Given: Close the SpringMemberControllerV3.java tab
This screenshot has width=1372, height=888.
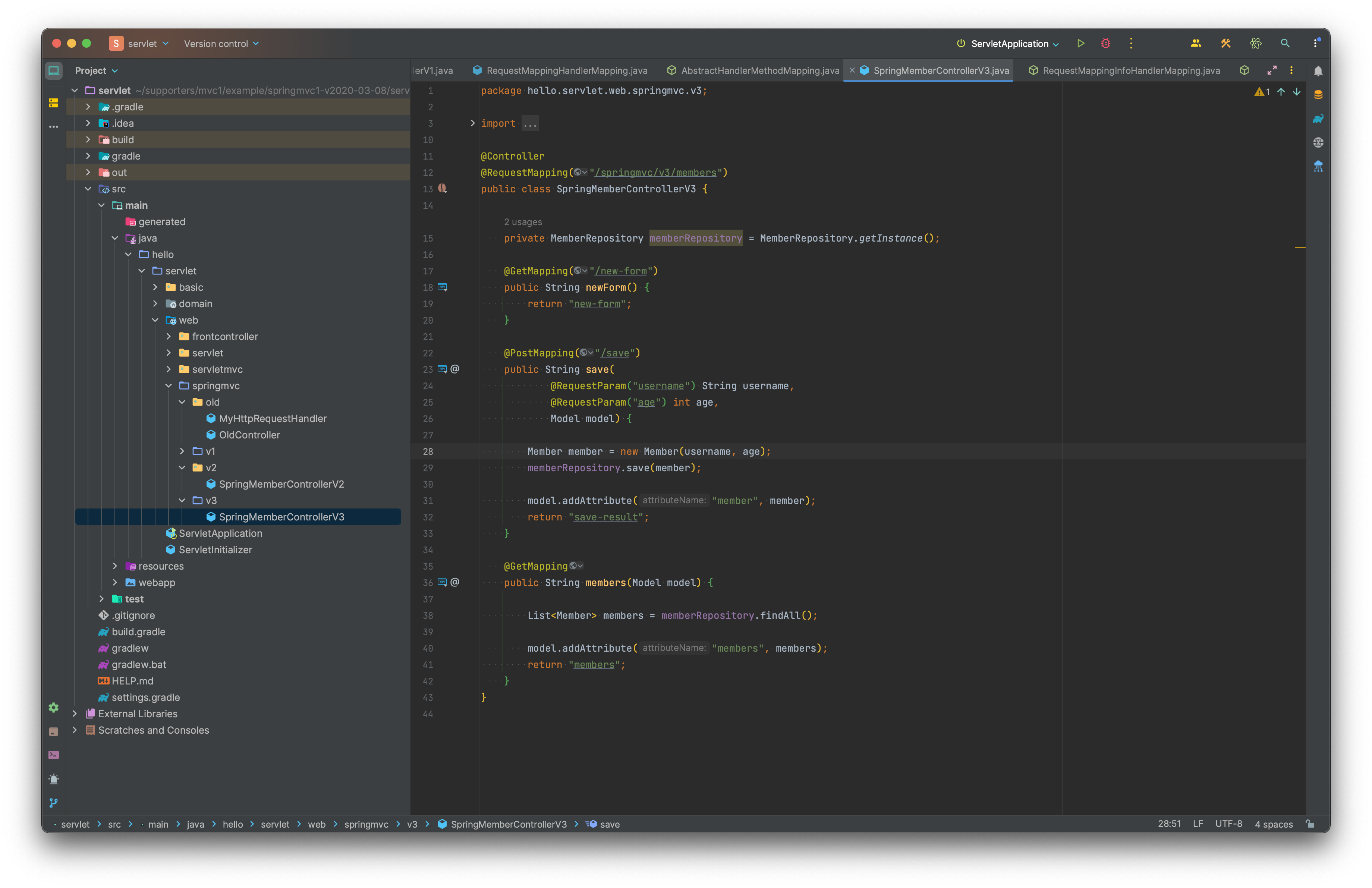Looking at the screenshot, I should coord(852,70).
